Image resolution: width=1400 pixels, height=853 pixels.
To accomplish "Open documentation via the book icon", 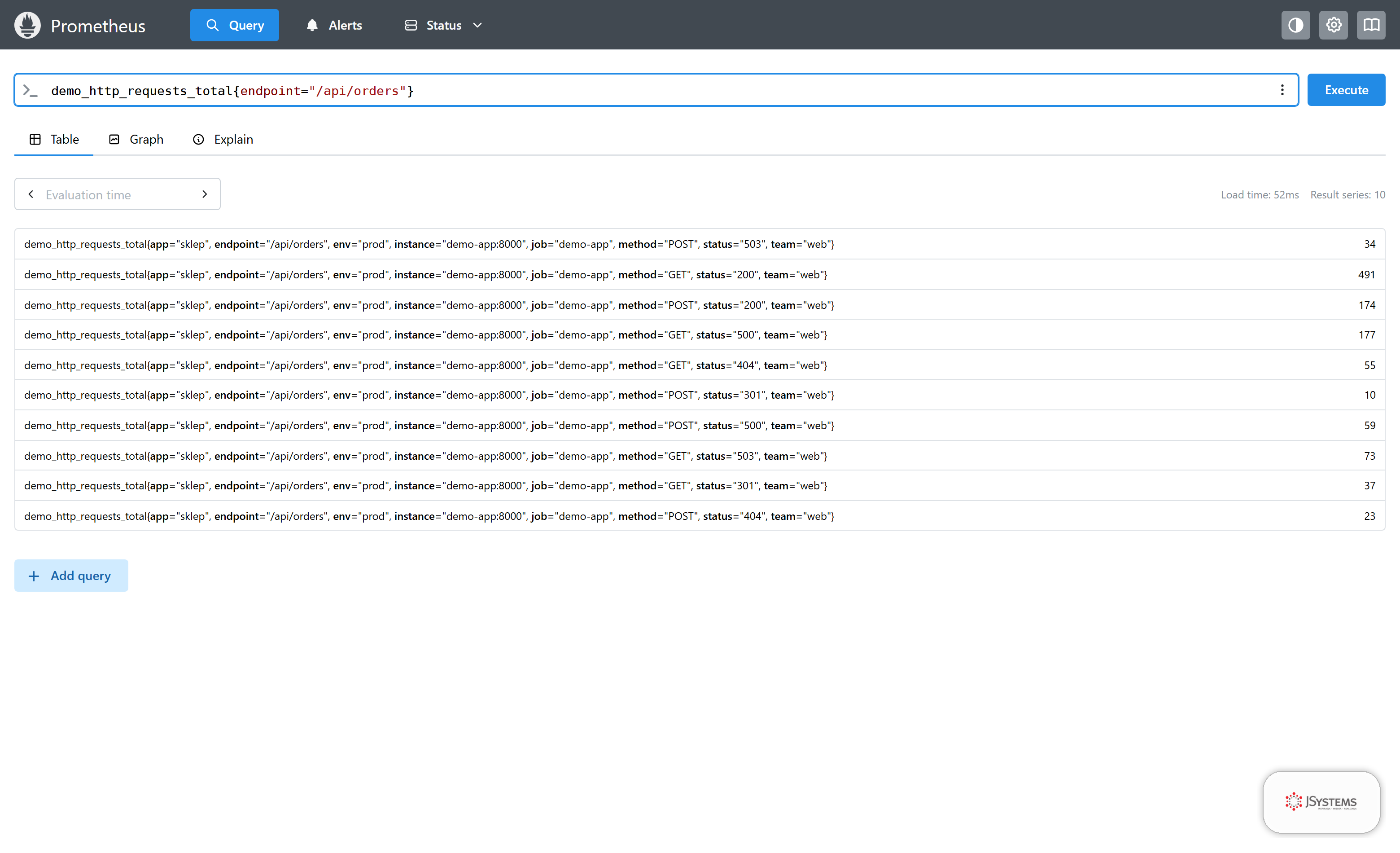I will pos(1371,25).
